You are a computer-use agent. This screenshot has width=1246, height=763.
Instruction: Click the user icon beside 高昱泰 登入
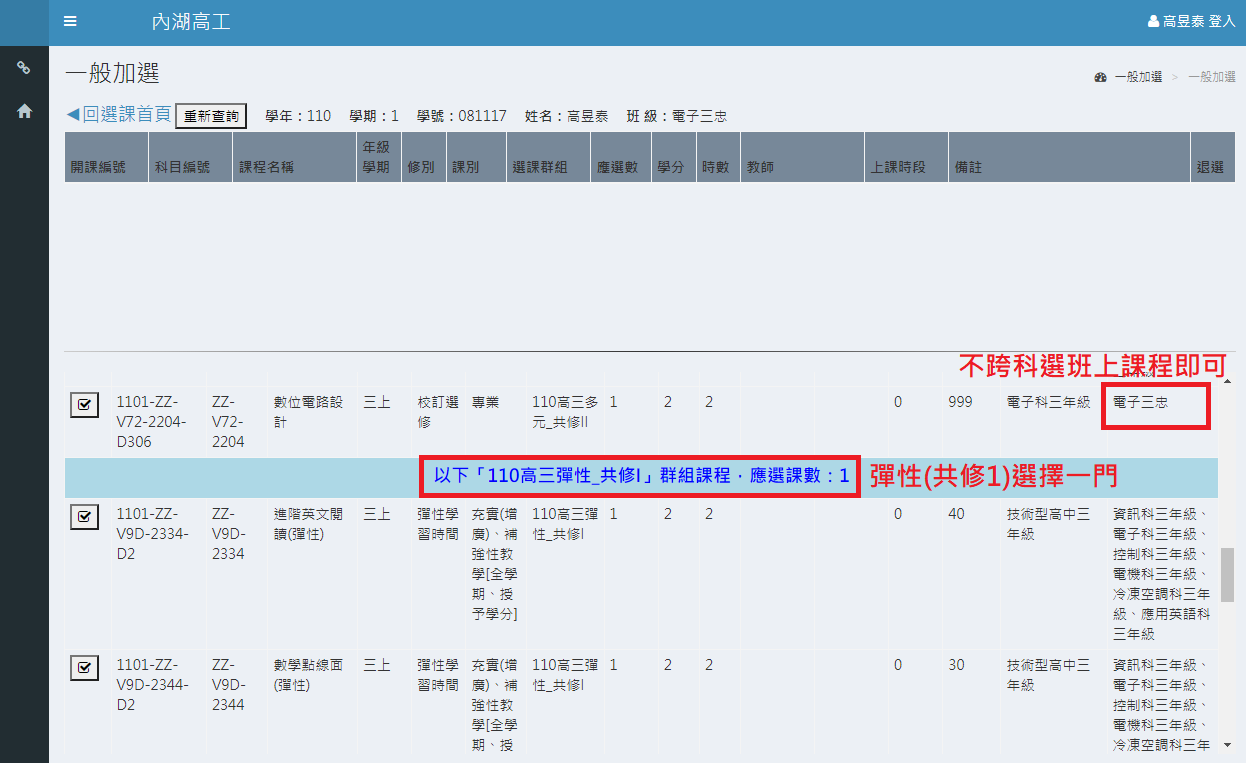click(1153, 22)
